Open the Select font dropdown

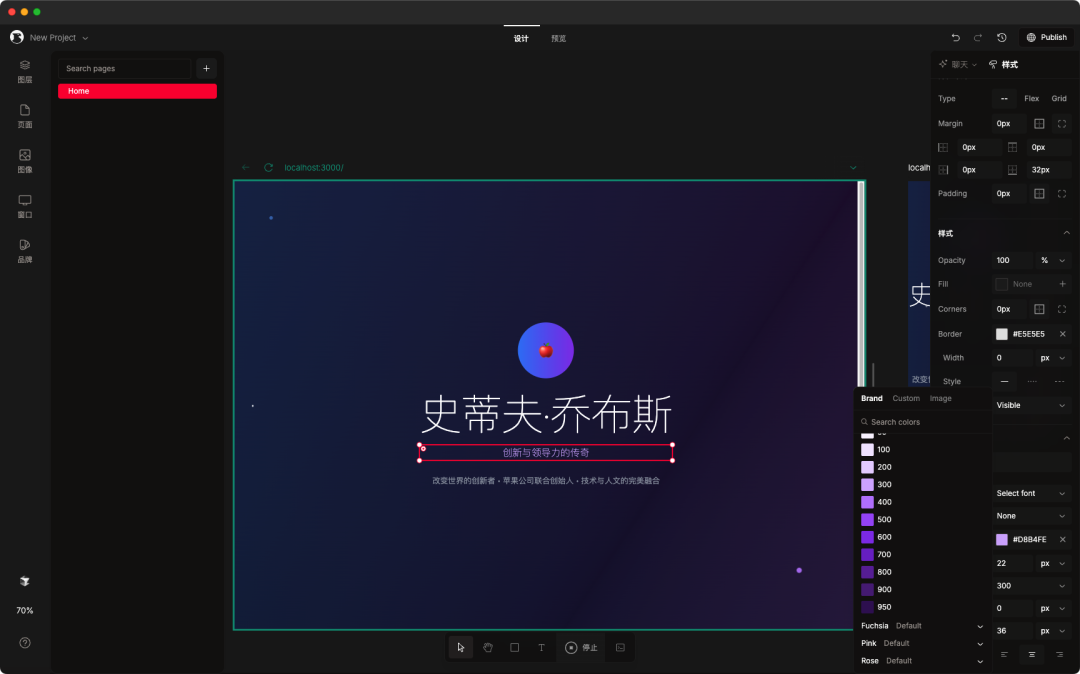[x=1031, y=493]
